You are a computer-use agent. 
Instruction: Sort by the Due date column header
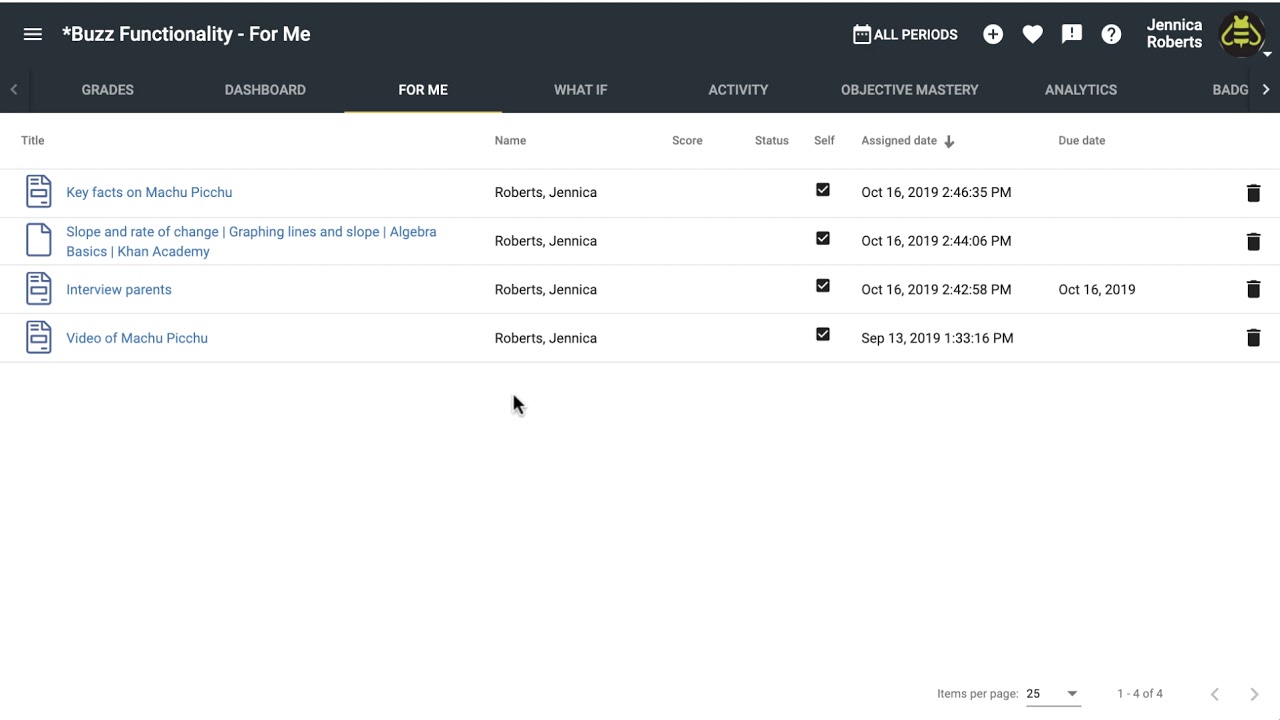pos(1082,140)
